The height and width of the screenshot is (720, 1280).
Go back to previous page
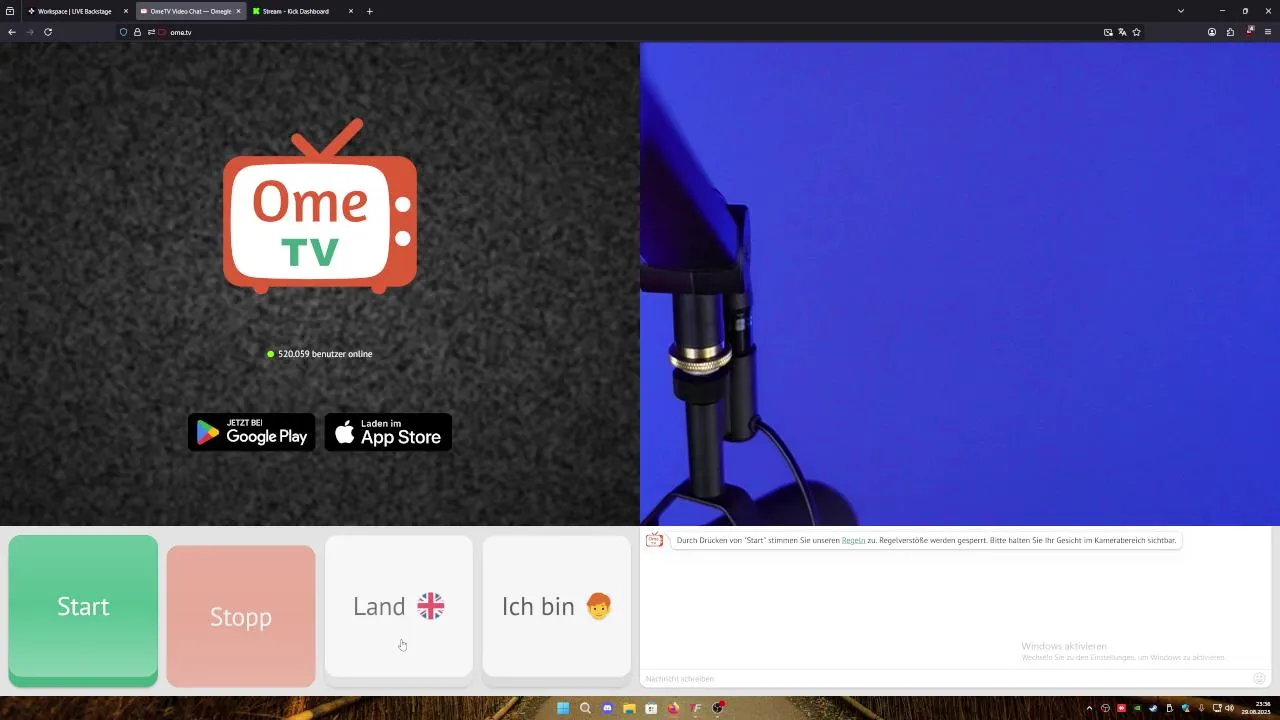pyautogui.click(x=12, y=32)
